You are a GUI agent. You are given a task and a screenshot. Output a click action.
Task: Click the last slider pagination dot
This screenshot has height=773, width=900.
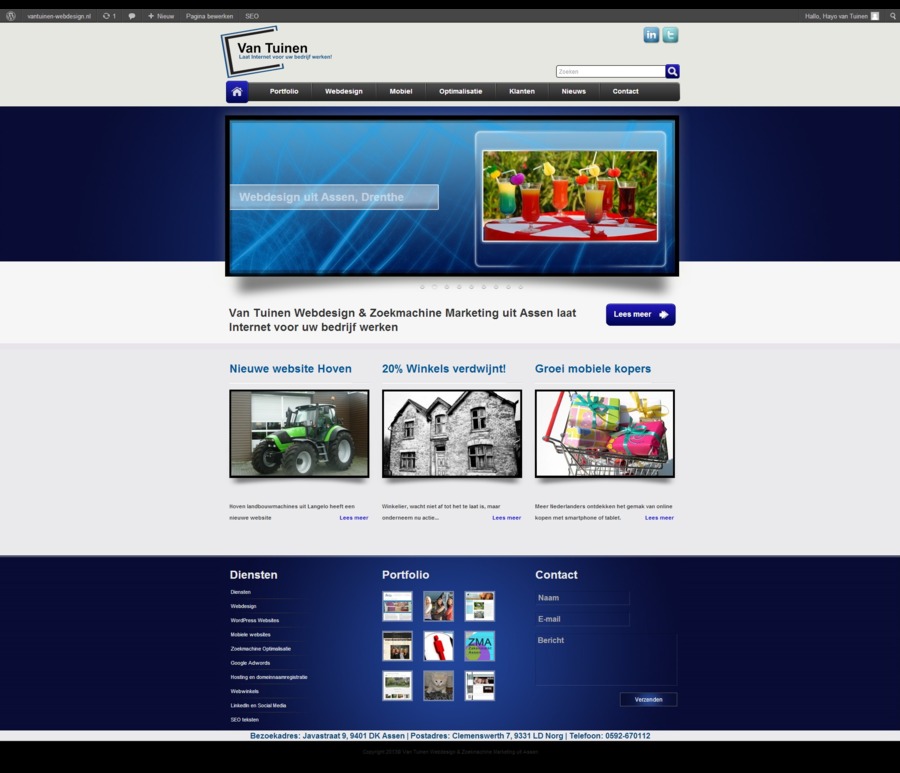(x=521, y=286)
